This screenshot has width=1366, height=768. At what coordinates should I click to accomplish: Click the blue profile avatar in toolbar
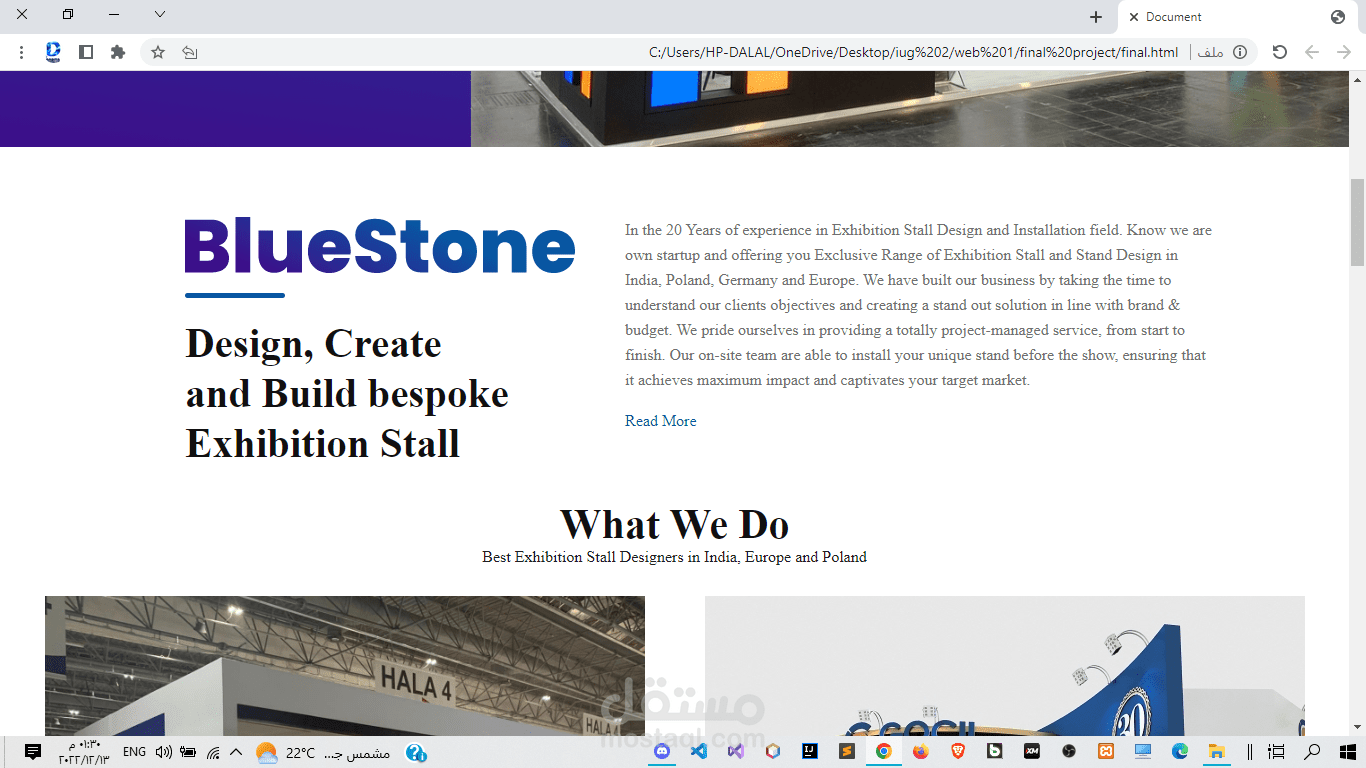click(x=53, y=52)
